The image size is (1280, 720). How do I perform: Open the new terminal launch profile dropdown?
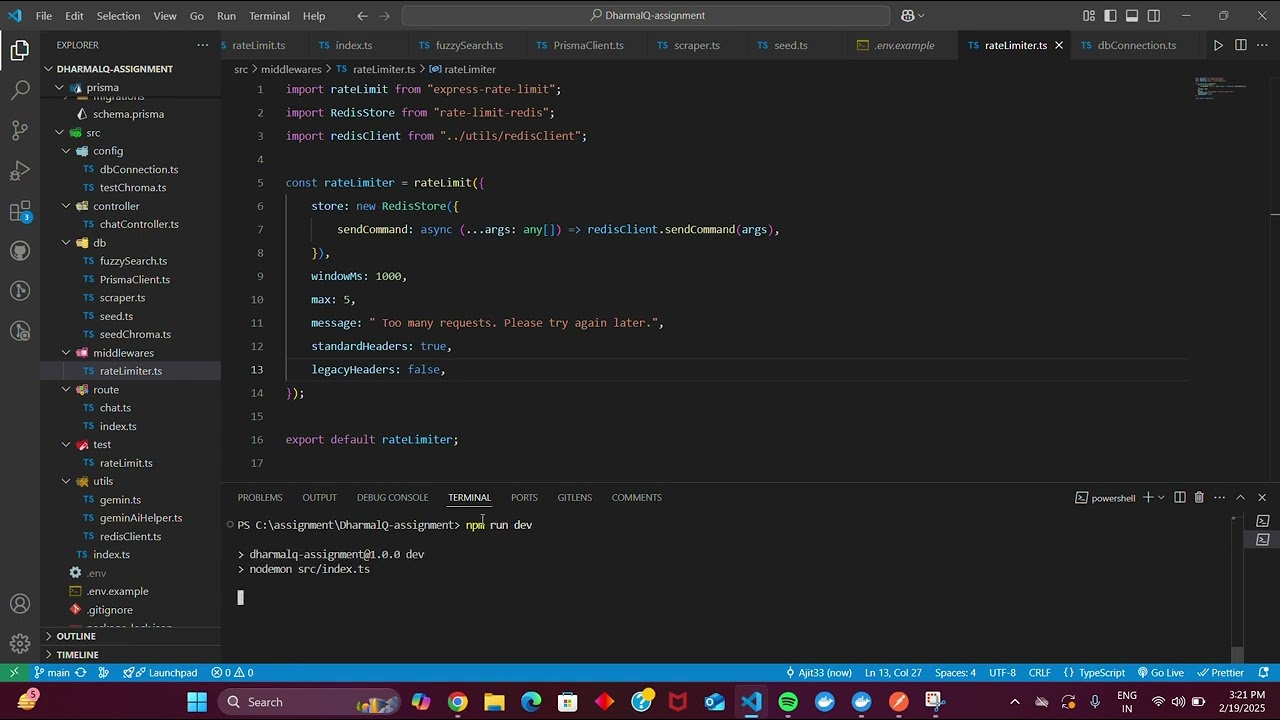point(1161,497)
